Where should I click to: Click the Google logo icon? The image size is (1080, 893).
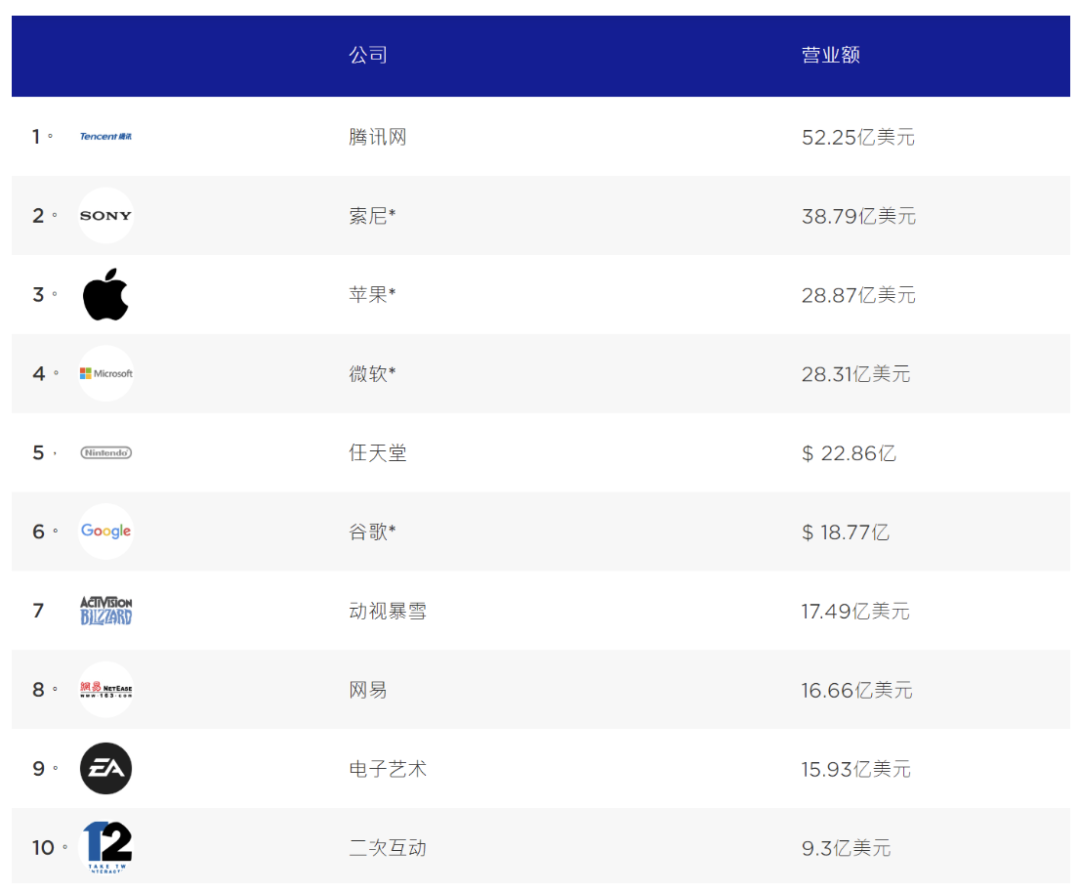click(x=106, y=531)
